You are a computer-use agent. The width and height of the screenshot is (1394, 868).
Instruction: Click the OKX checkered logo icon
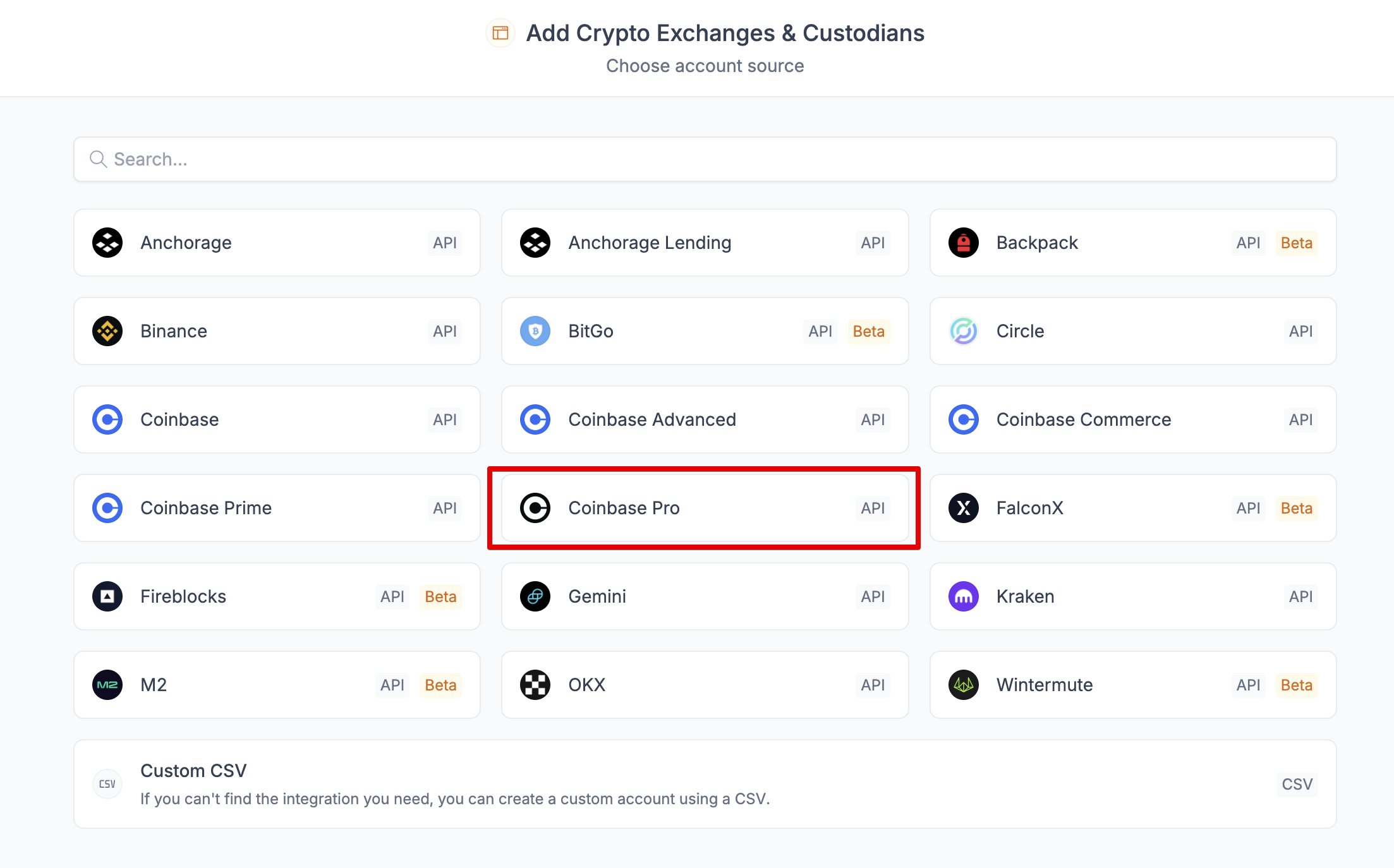tap(535, 685)
